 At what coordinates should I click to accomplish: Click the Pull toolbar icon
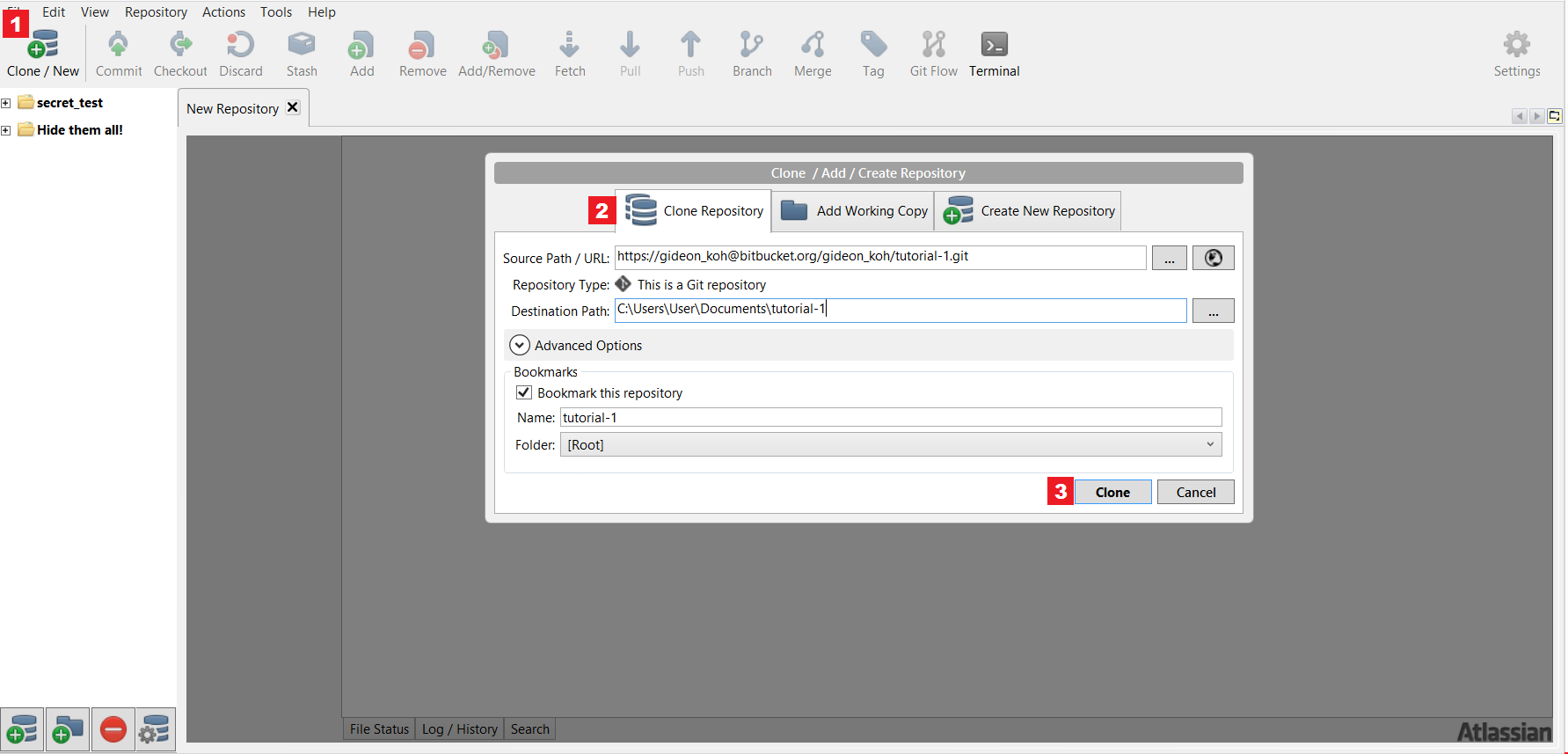pos(630,54)
